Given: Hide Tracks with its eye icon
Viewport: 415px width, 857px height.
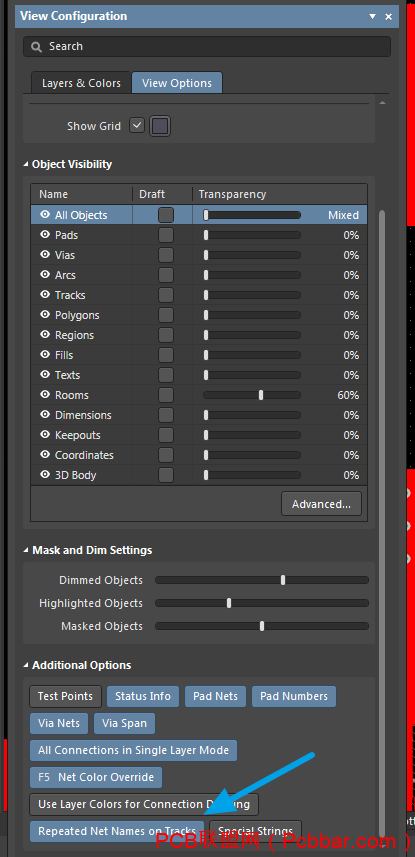Looking at the screenshot, I should tap(45, 295).
